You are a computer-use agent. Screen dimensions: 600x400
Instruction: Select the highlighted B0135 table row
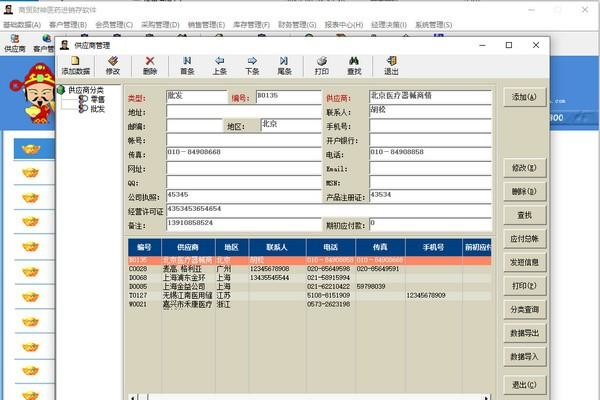coord(310,260)
